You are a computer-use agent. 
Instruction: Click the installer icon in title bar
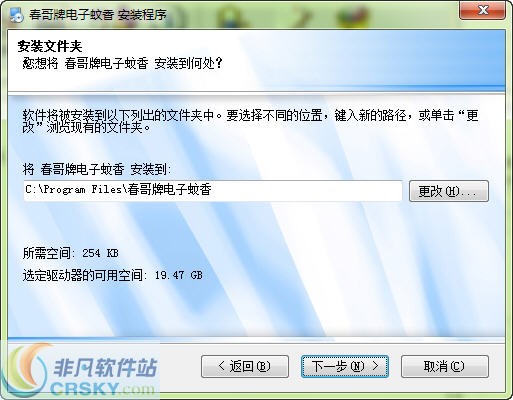coord(16,14)
